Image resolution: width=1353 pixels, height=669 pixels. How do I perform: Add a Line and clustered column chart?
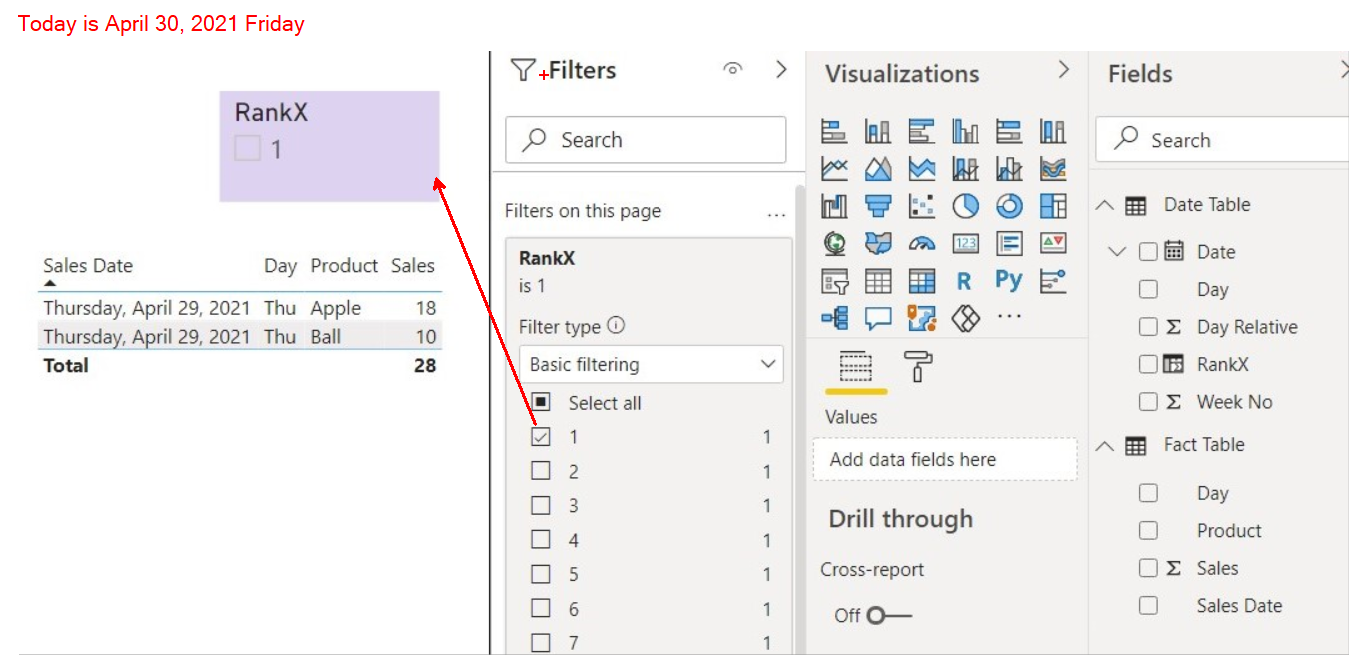click(1009, 168)
